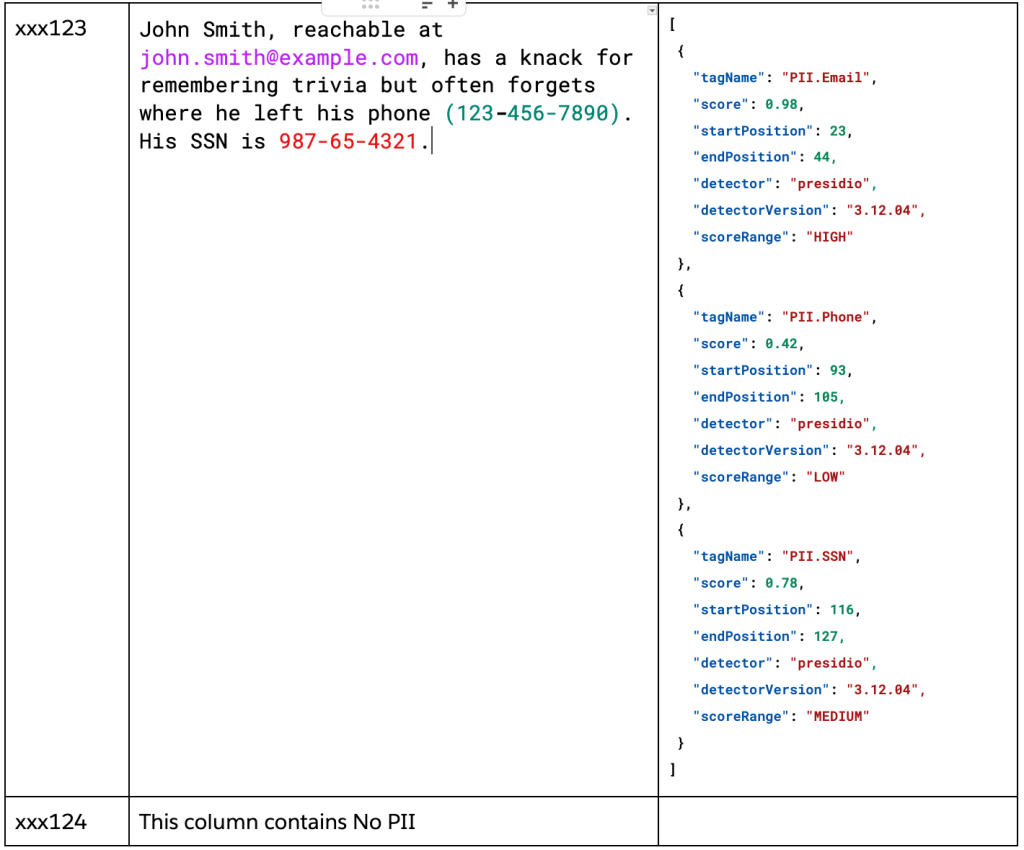The image size is (1024, 850).
Task: Select the xxx124 ID cell
Action: tap(51, 822)
